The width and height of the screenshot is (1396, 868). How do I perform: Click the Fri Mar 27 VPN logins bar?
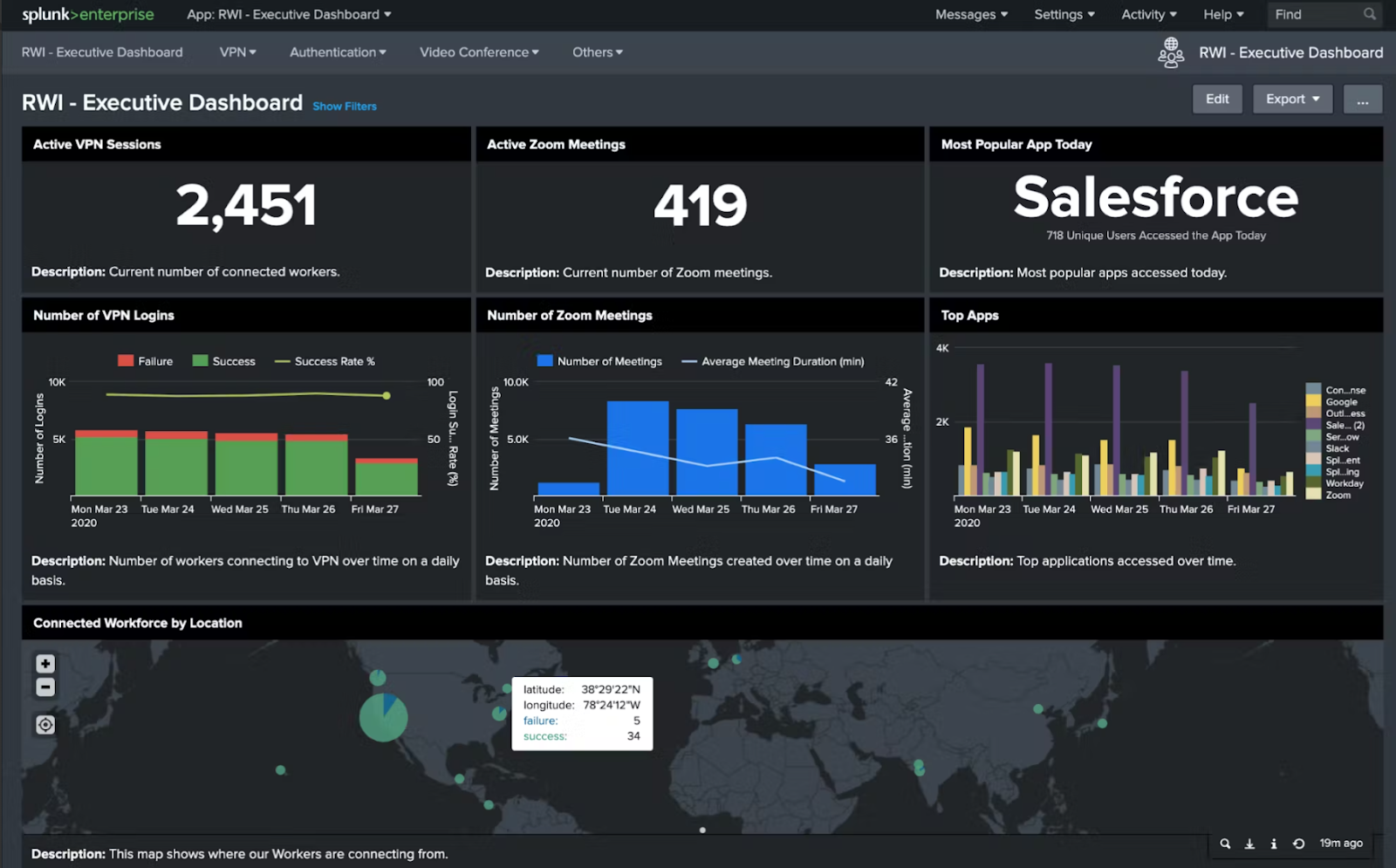[387, 477]
